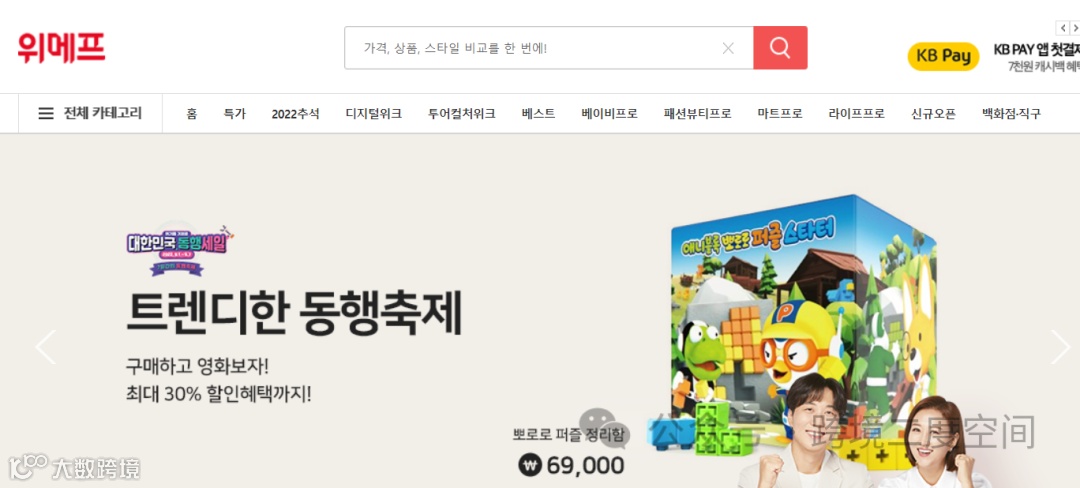Click the 대한민국 동행세일 badge logo
This screenshot has width=1080, height=488.
180,248
